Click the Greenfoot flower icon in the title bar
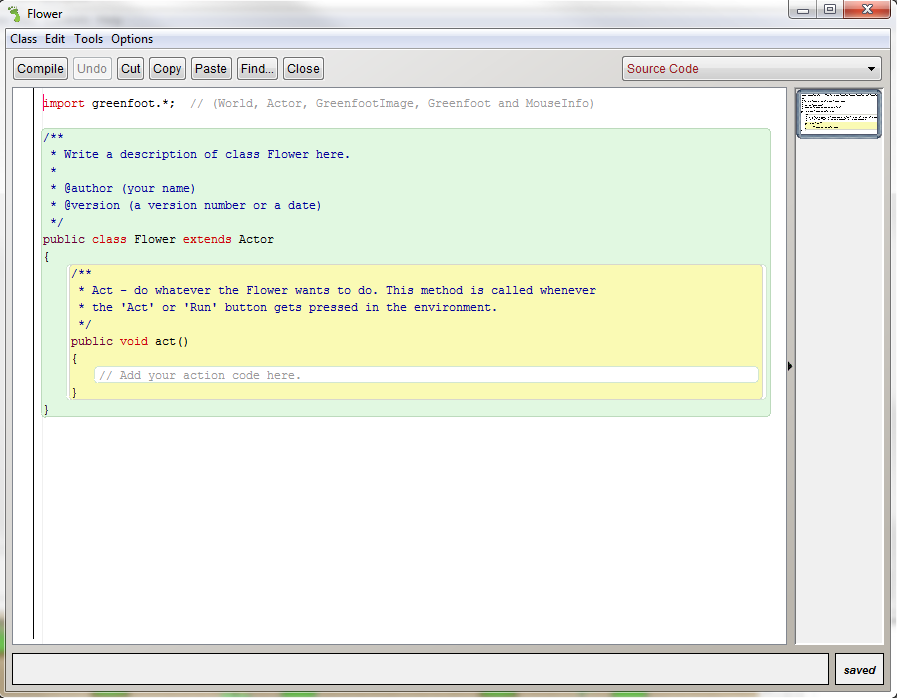 [x=11, y=10]
